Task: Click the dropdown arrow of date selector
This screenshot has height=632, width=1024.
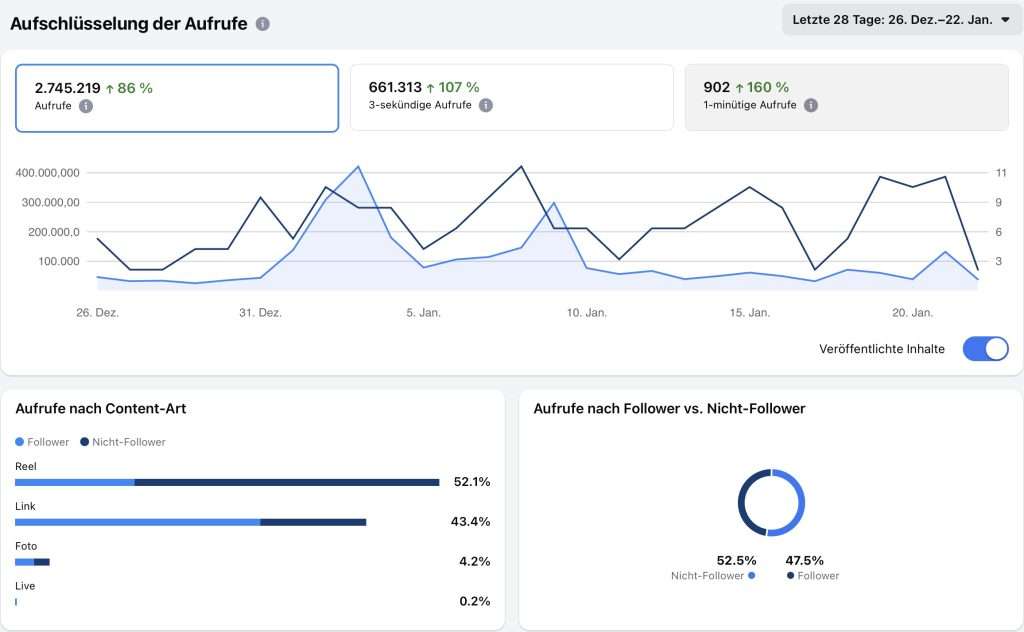Action: (x=1005, y=19)
